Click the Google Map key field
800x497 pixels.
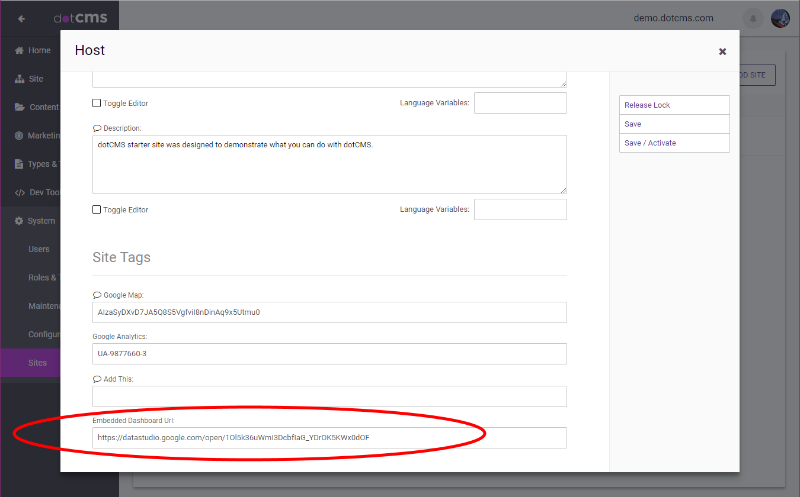330,312
